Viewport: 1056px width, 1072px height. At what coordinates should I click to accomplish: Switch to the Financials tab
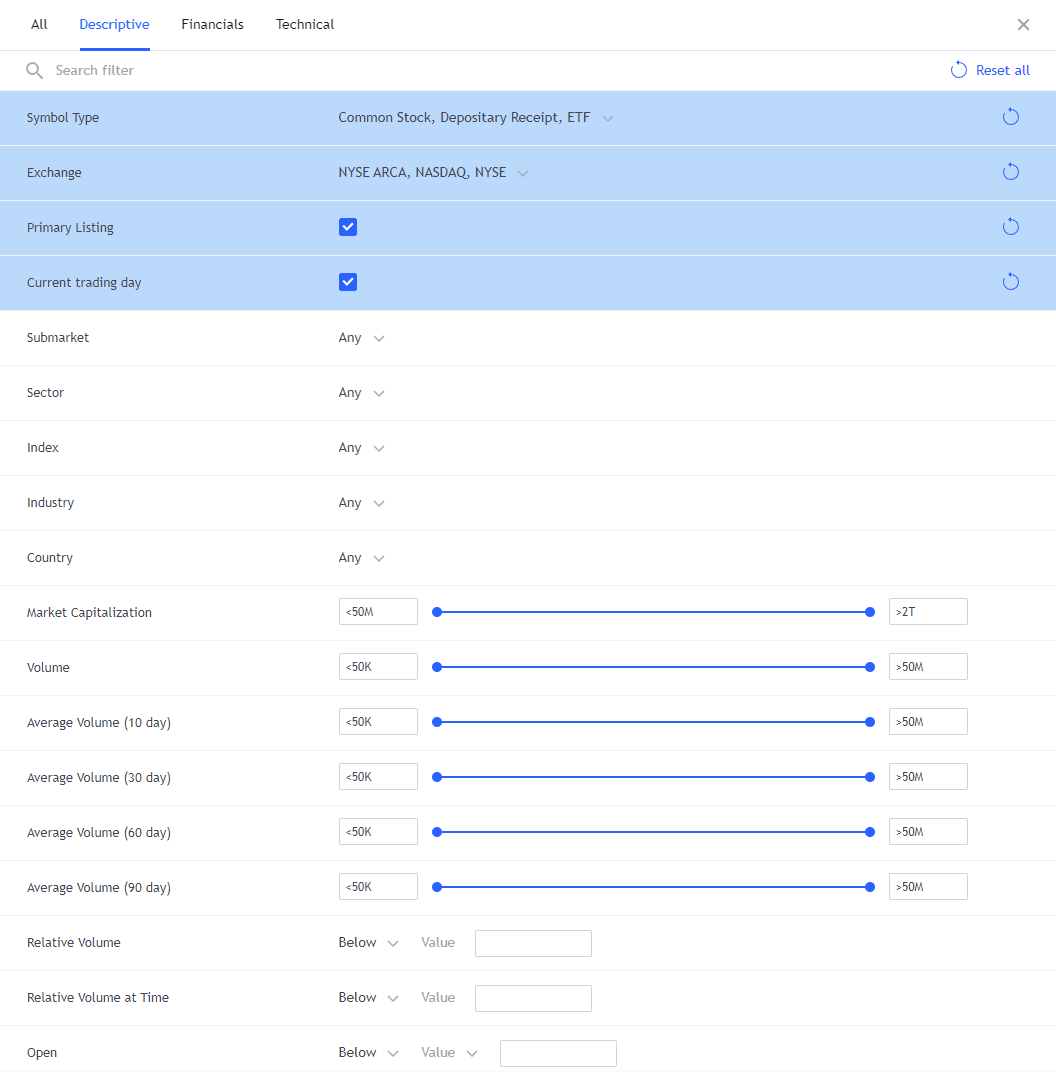[x=212, y=24]
